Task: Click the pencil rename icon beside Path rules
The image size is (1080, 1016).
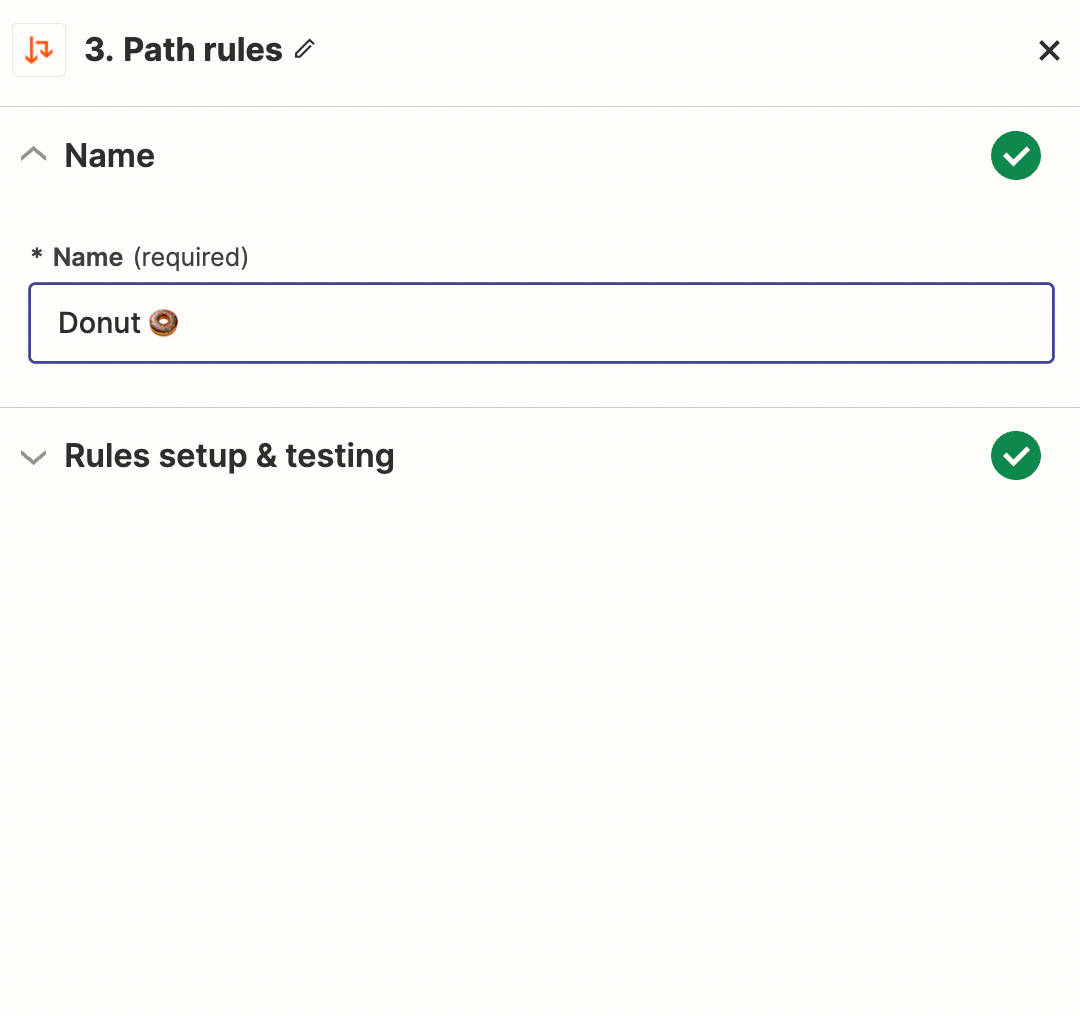Action: (305, 49)
